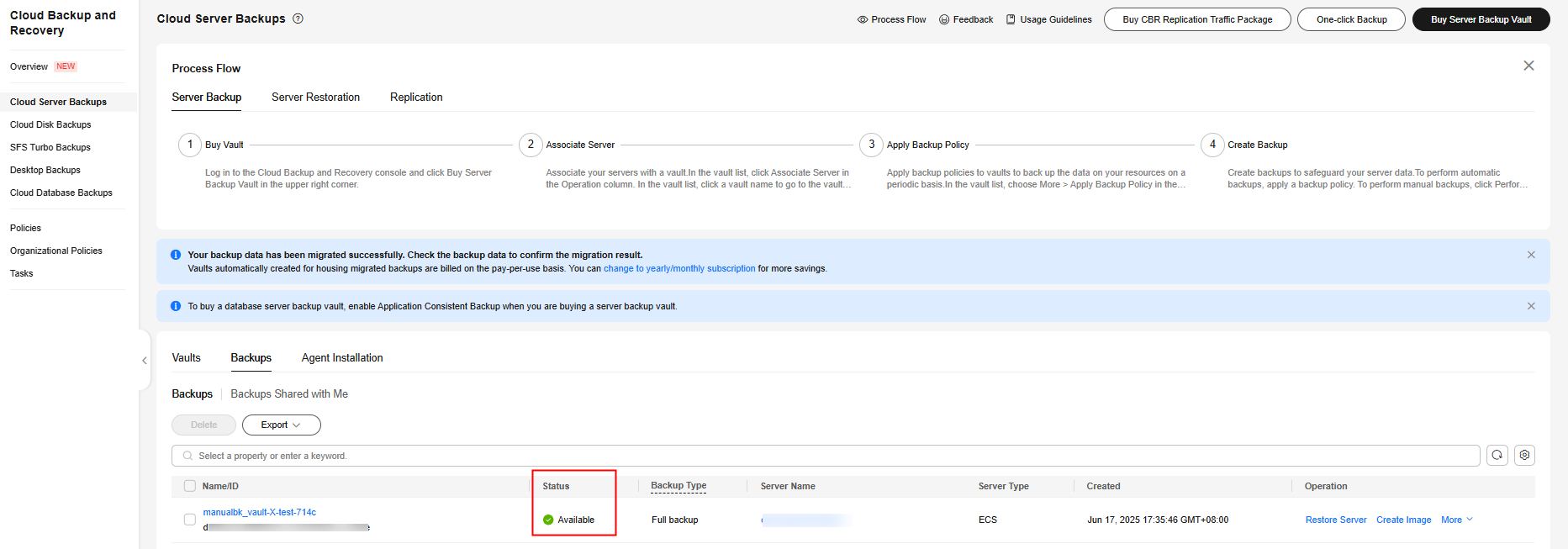Click the ECS server type cell
This screenshot has height=549, width=1568.
point(988,520)
